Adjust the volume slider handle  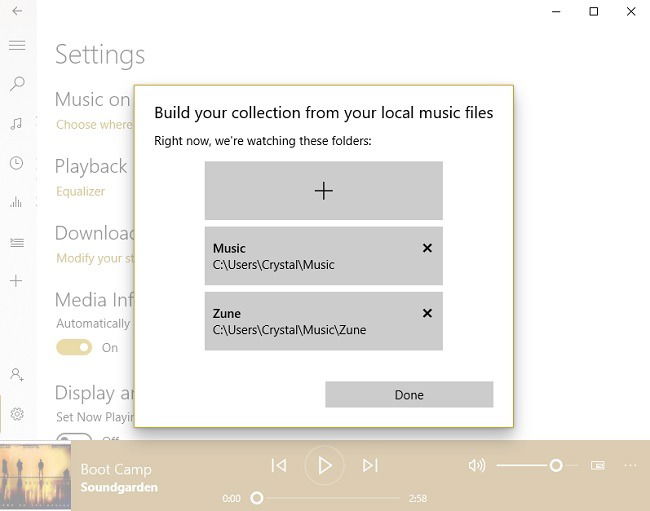coord(556,465)
